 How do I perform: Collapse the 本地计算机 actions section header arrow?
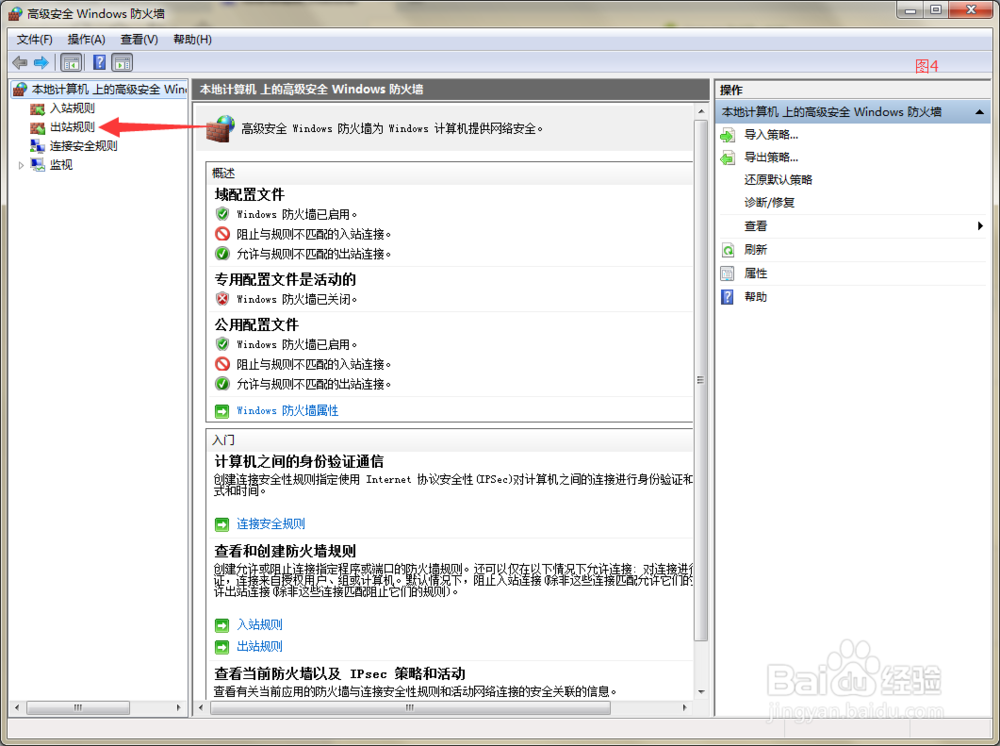[980, 112]
